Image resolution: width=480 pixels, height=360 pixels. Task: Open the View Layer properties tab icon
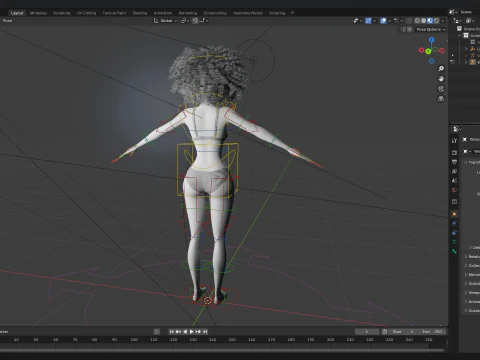tap(454, 171)
